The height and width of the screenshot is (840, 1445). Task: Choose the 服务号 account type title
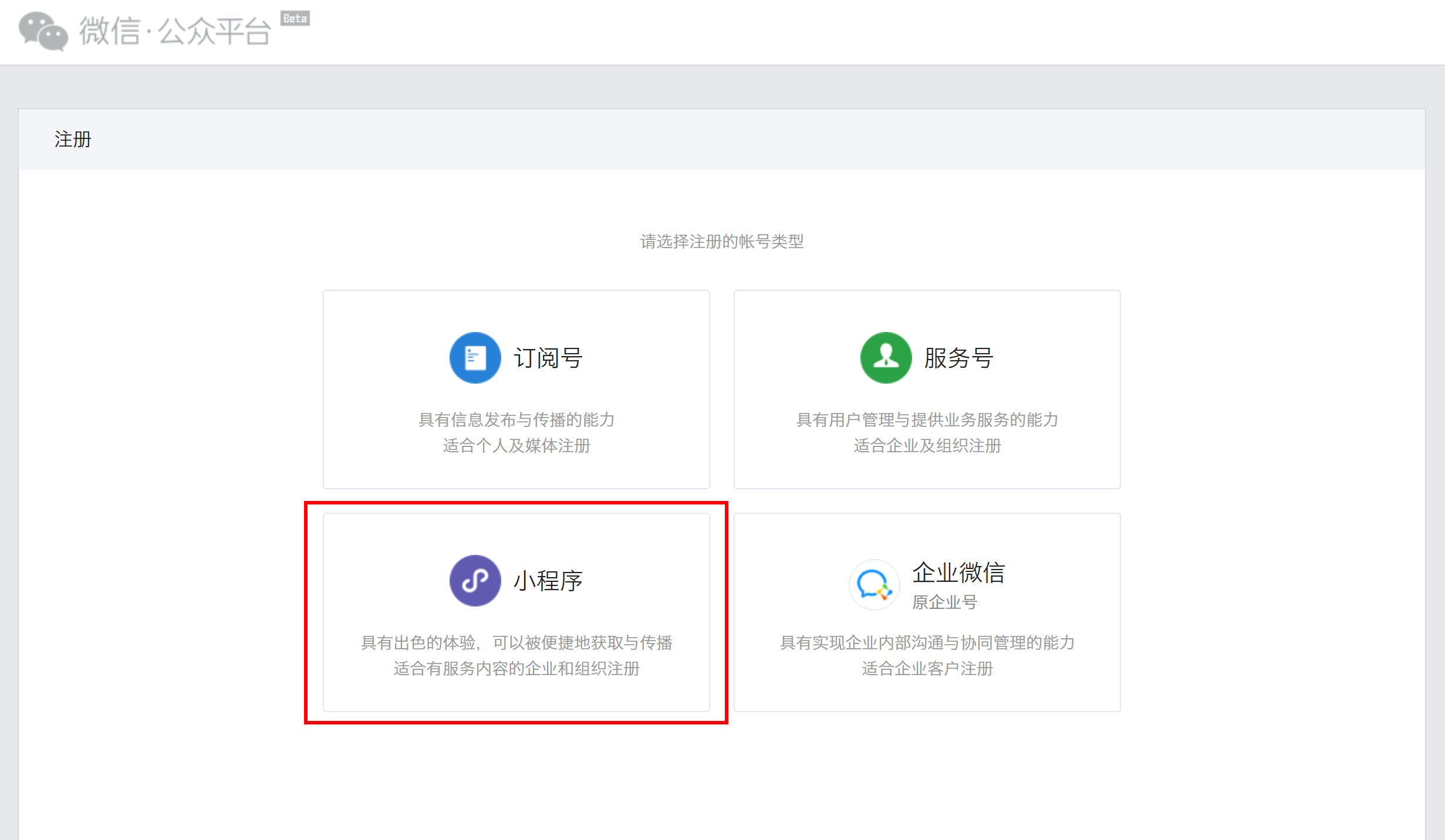[x=959, y=358]
